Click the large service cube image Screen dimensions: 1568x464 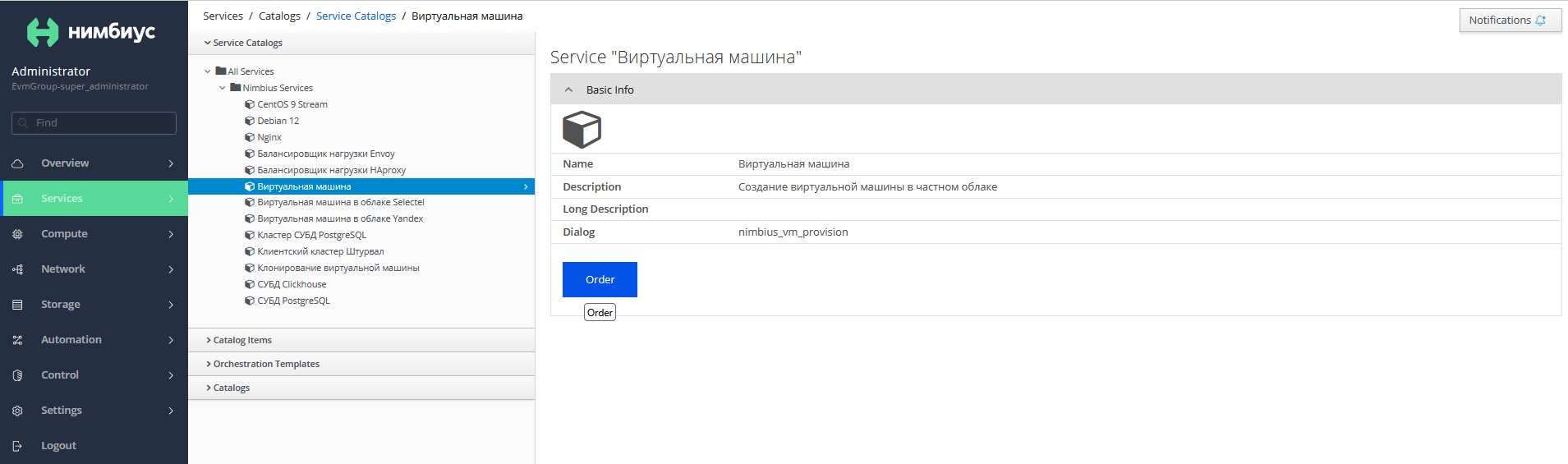pos(582,130)
